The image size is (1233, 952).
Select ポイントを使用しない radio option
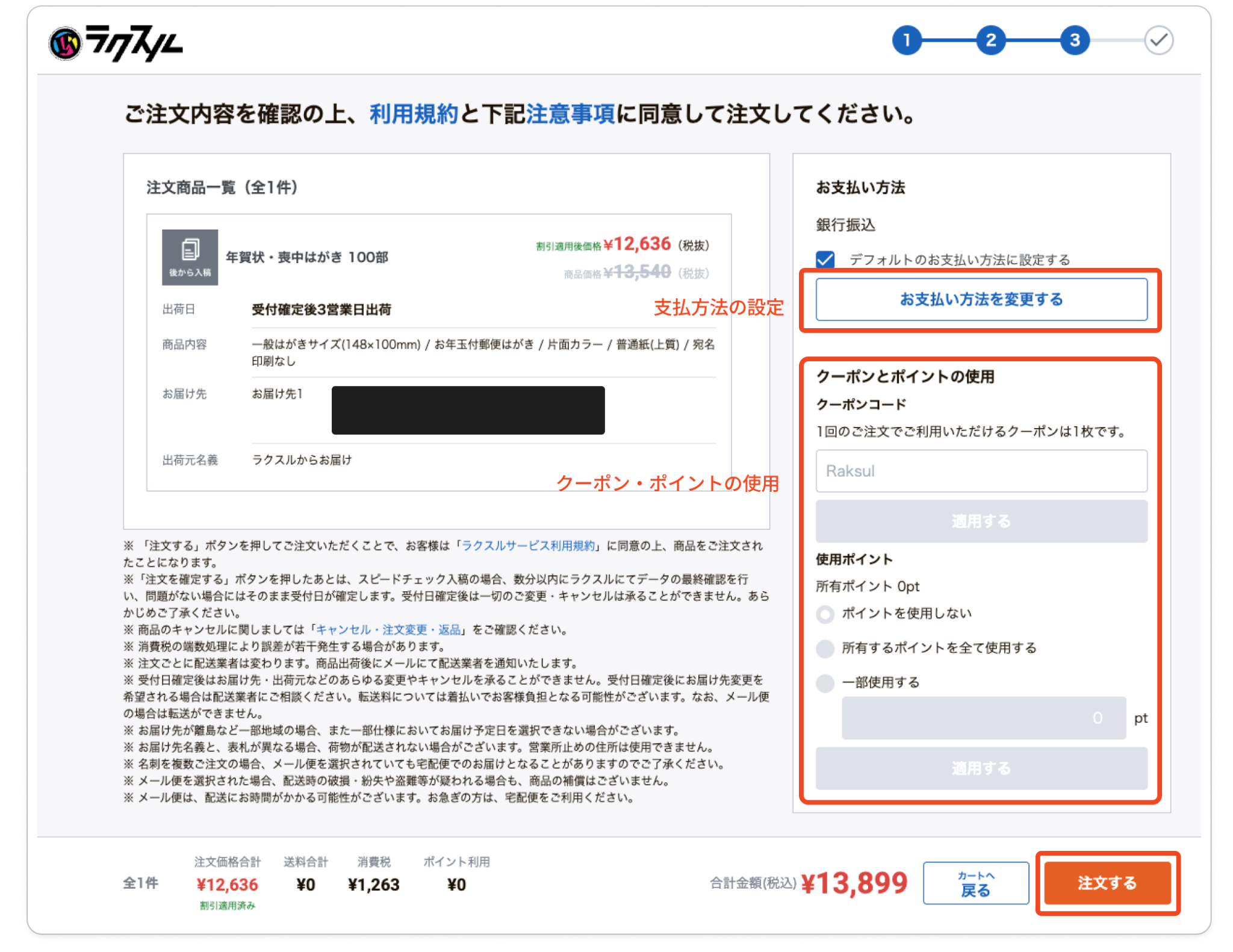(825, 614)
